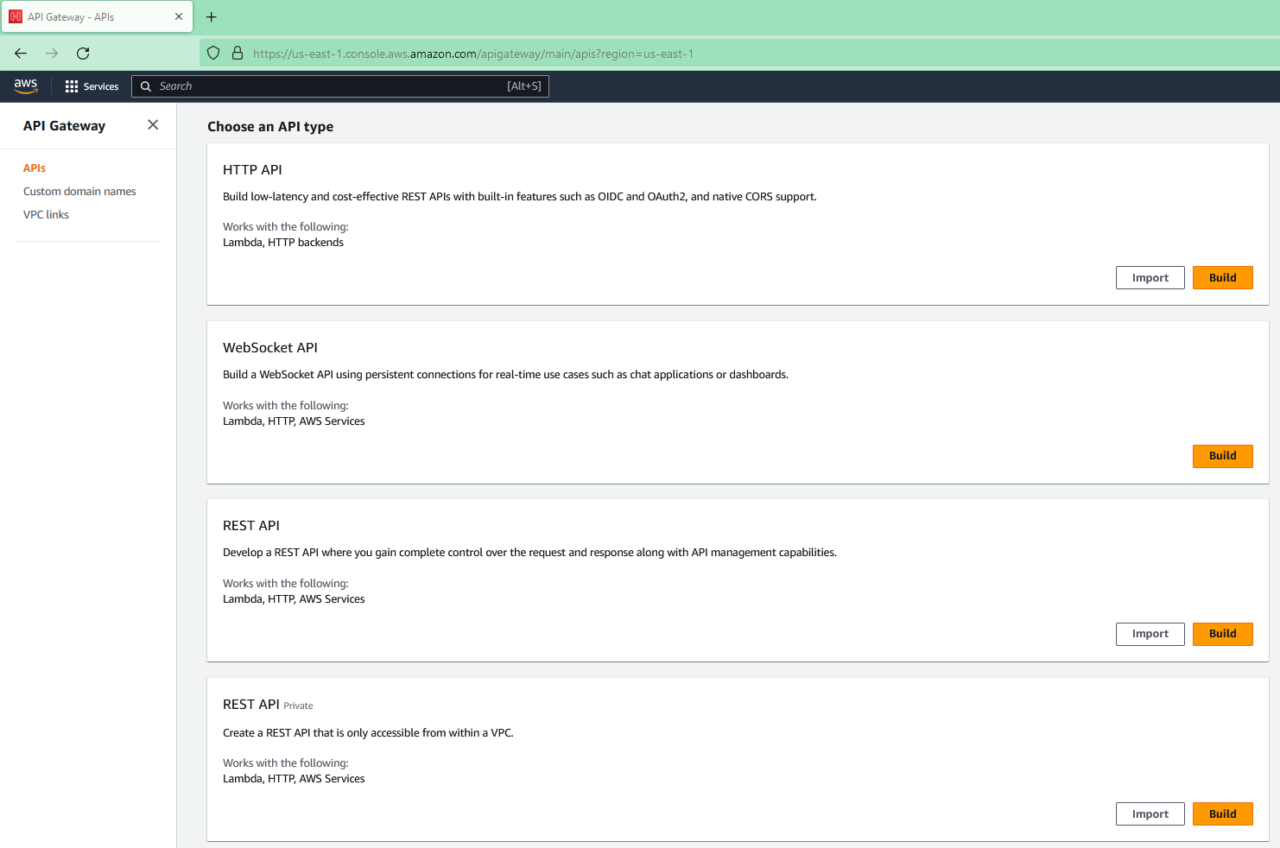
Task: Import an HTTP API definition
Action: click(1149, 278)
